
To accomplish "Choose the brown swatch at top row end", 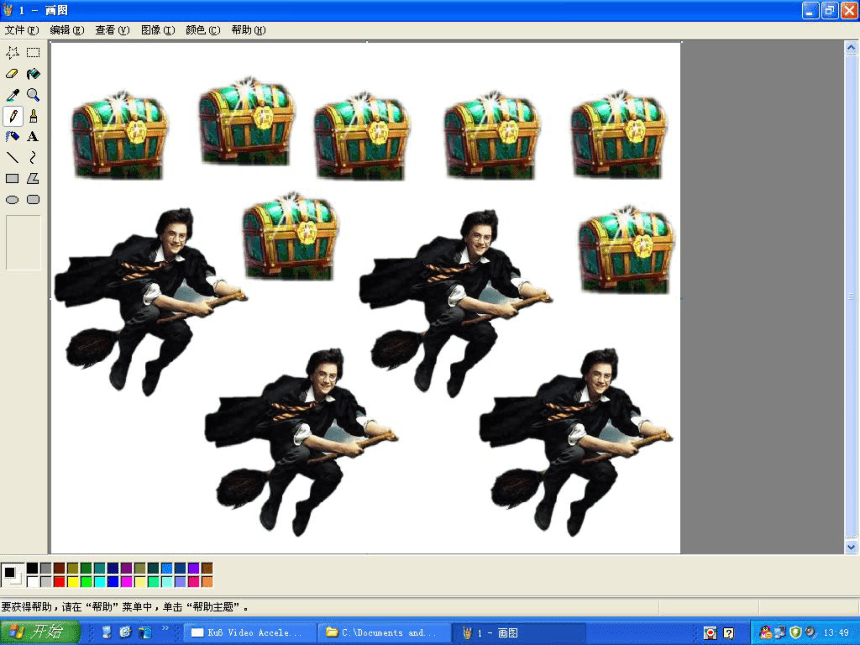I will coord(207,568).
